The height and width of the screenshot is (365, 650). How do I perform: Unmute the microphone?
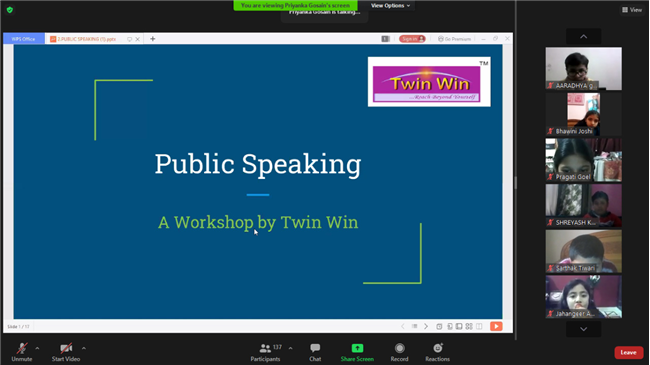click(x=22, y=352)
